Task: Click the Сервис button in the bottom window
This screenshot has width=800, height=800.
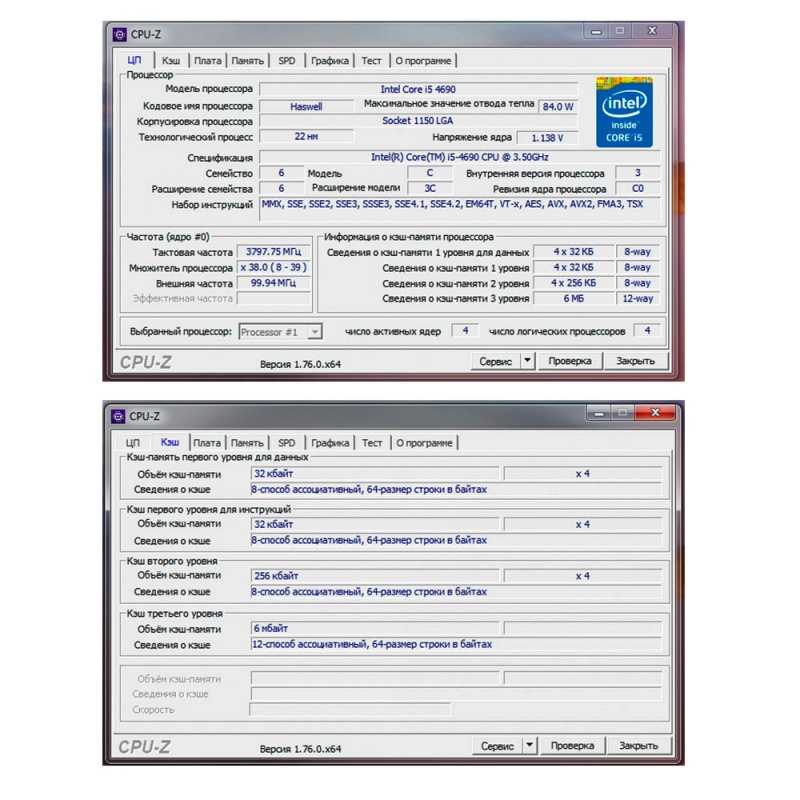Action: 497,746
